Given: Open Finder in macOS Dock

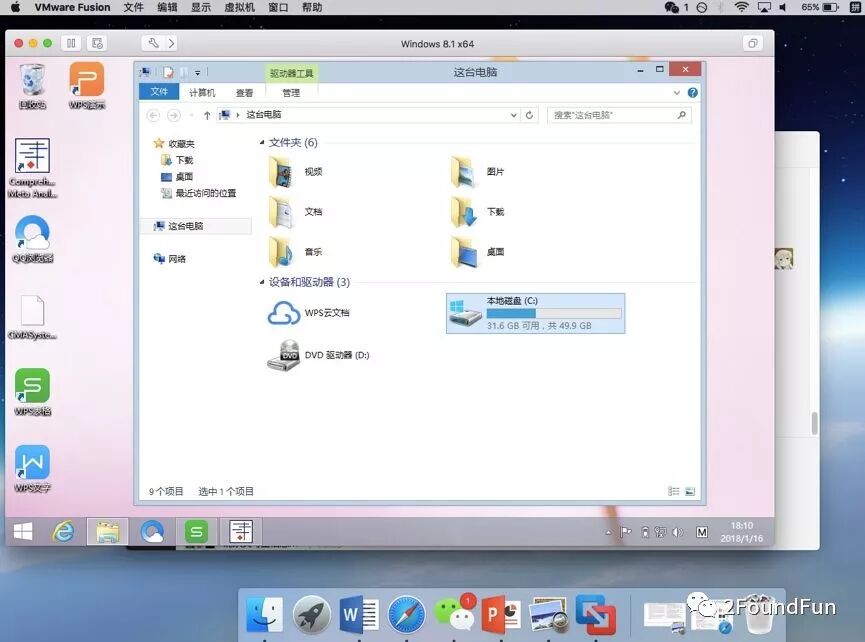Looking at the screenshot, I should [265, 614].
